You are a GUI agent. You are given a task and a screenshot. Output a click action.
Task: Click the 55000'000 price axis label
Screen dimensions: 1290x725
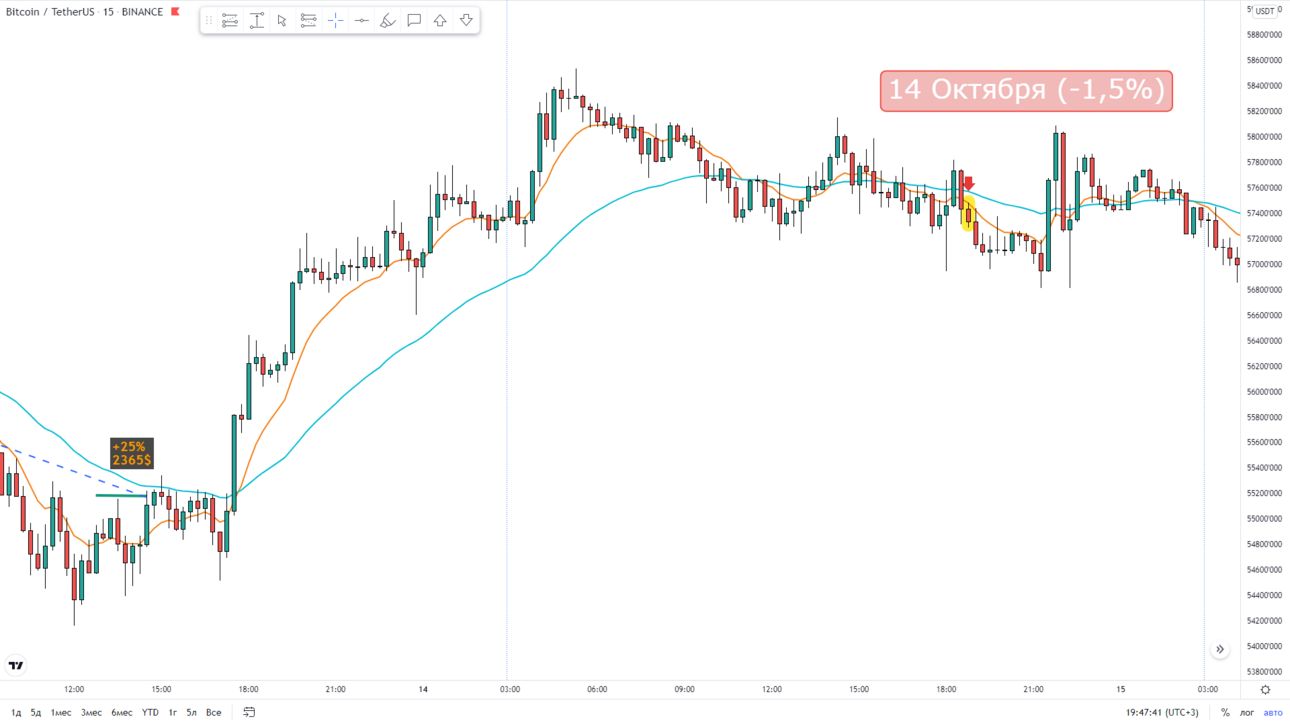coord(1264,519)
